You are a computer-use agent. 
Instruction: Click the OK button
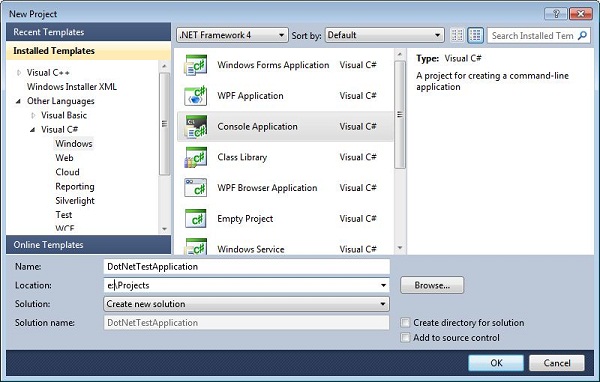[x=496, y=362]
